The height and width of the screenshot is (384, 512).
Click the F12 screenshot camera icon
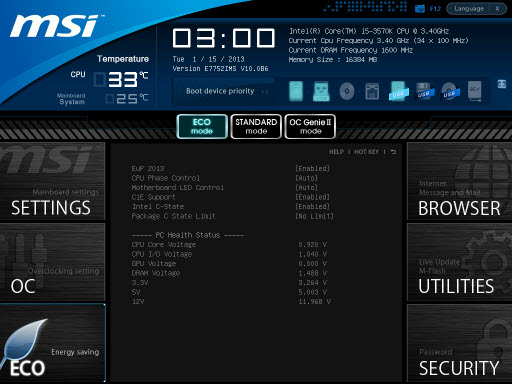[420, 9]
